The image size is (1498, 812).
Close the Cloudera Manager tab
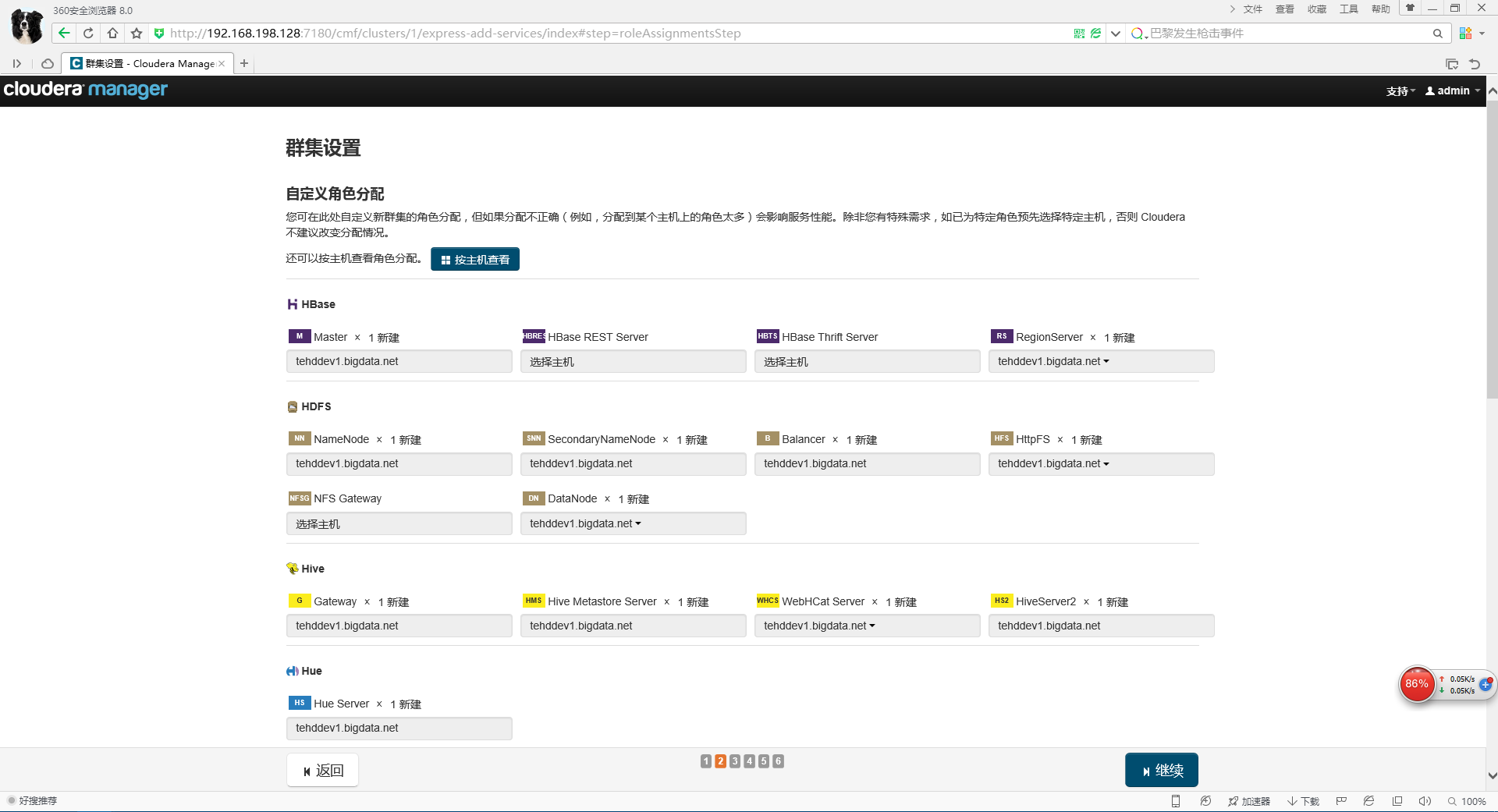[x=222, y=63]
